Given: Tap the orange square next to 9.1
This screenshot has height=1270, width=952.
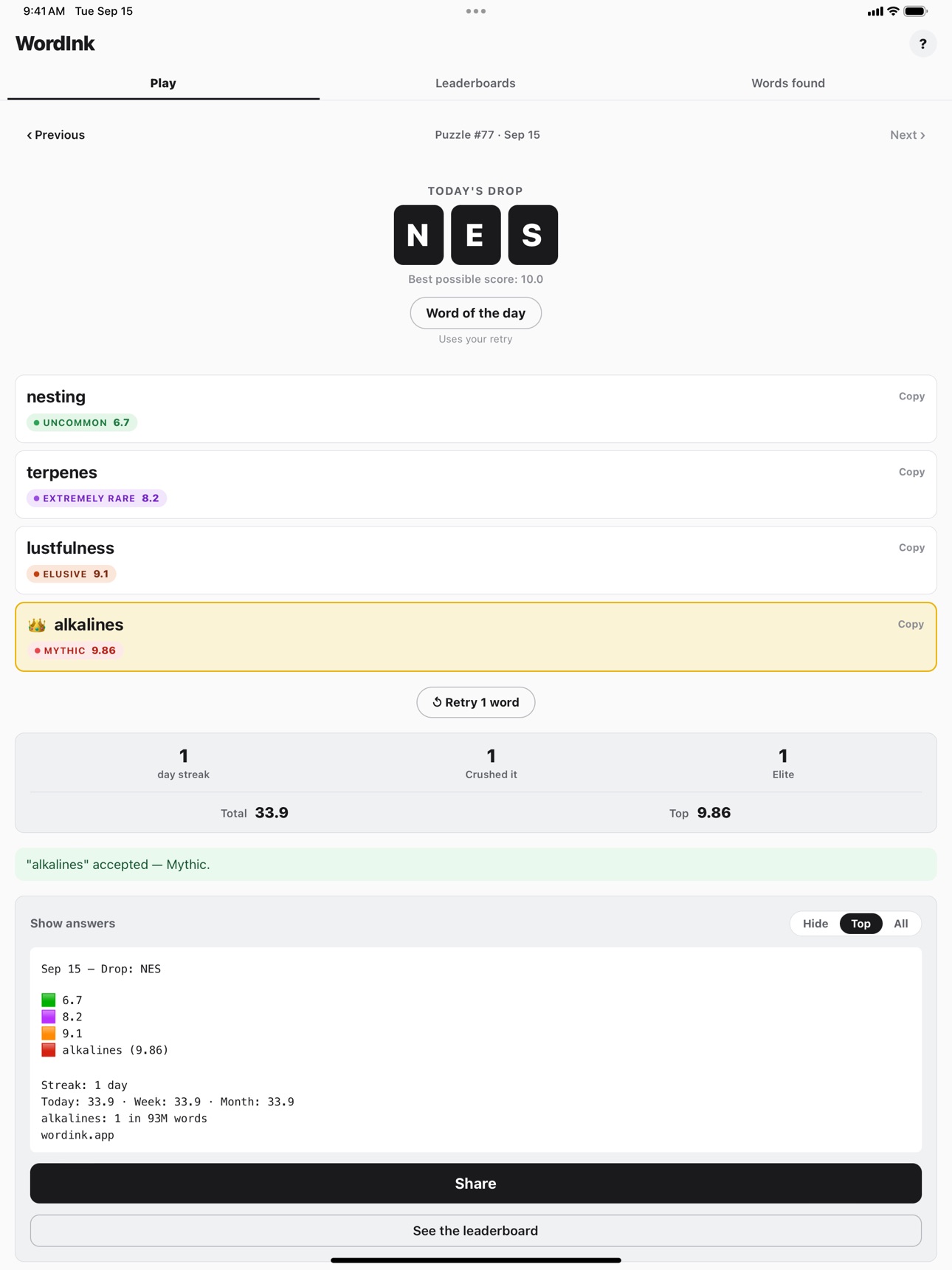Looking at the screenshot, I should click(x=49, y=1033).
